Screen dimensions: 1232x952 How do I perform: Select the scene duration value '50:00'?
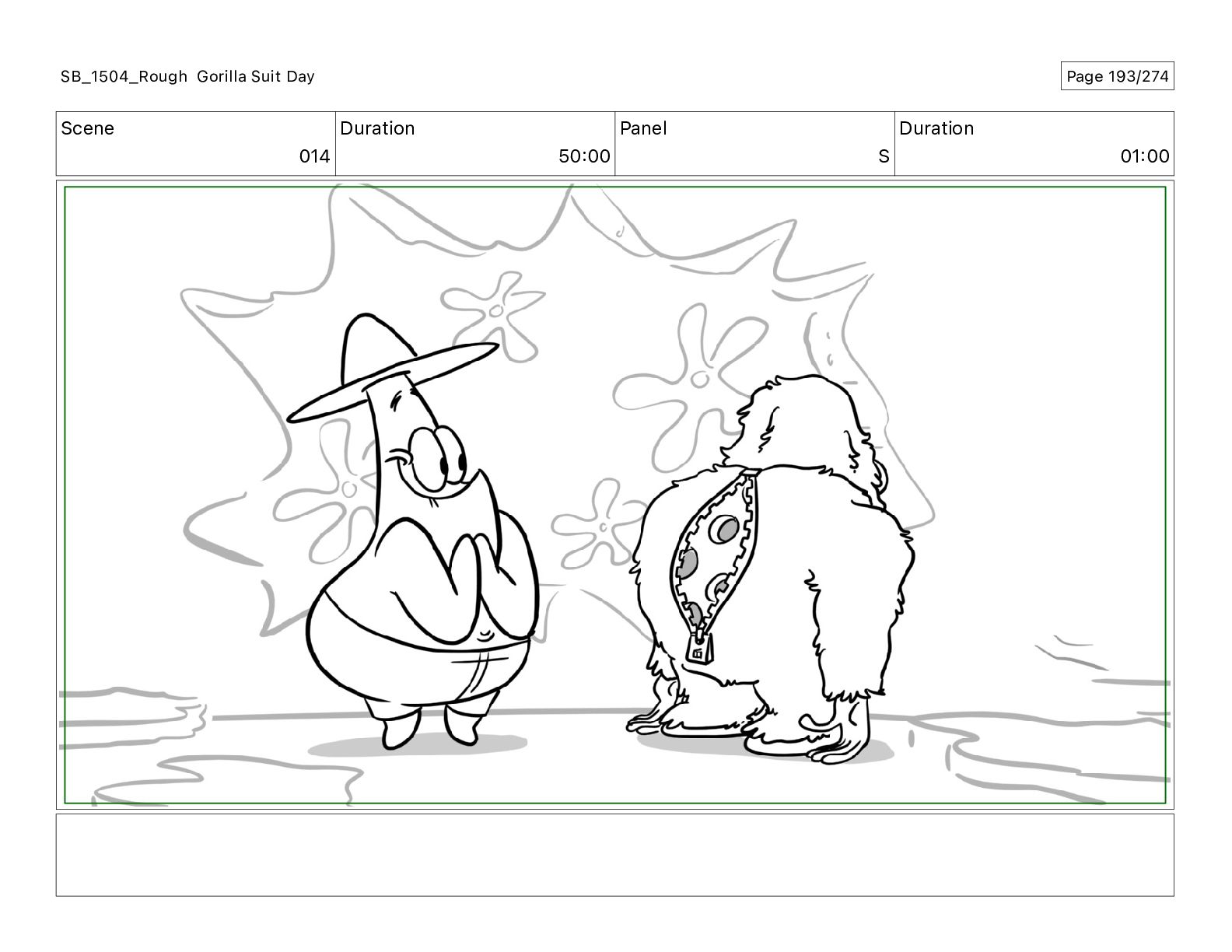(x=584, y=156)
